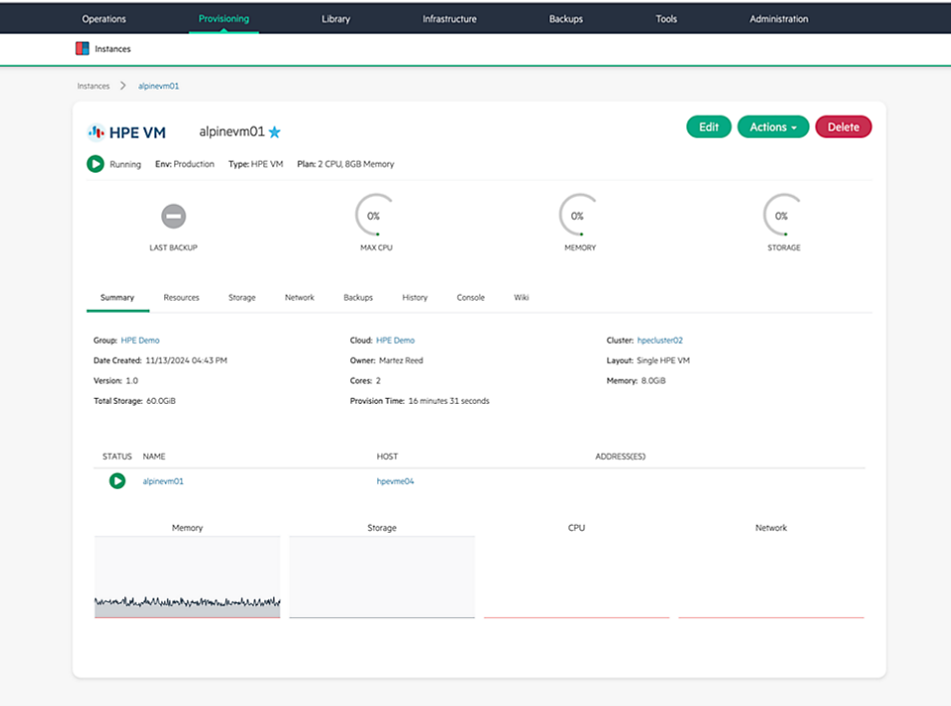Click the green play status icon in alpinevm01 row
This screenshot has width=951, height=706.
117,481
